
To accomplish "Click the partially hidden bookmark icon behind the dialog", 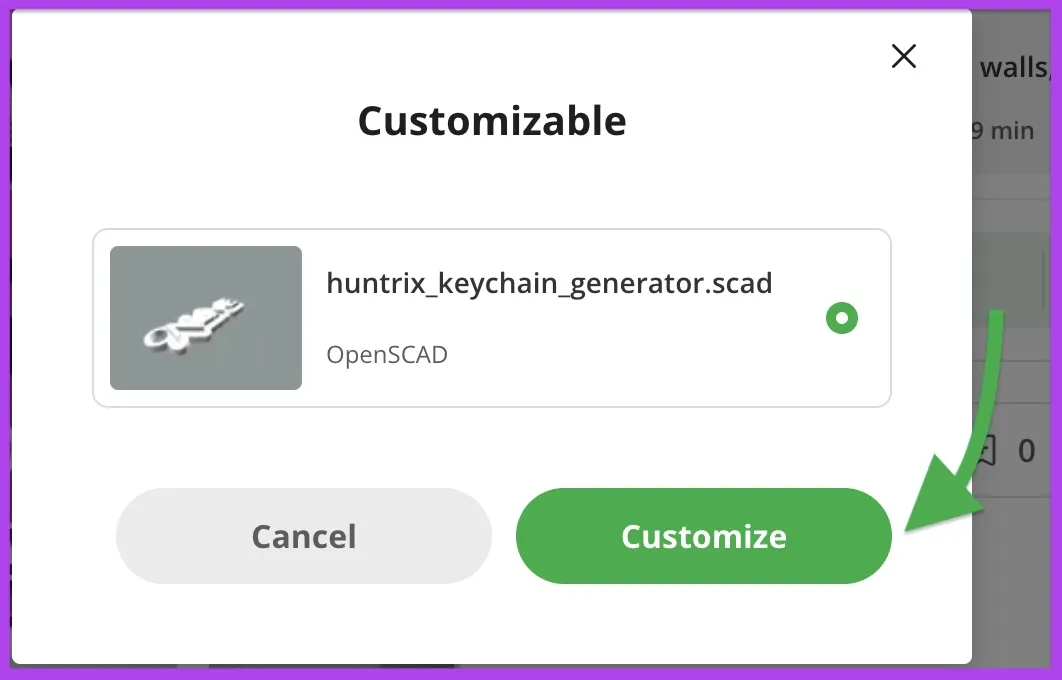I will (984, 450).
